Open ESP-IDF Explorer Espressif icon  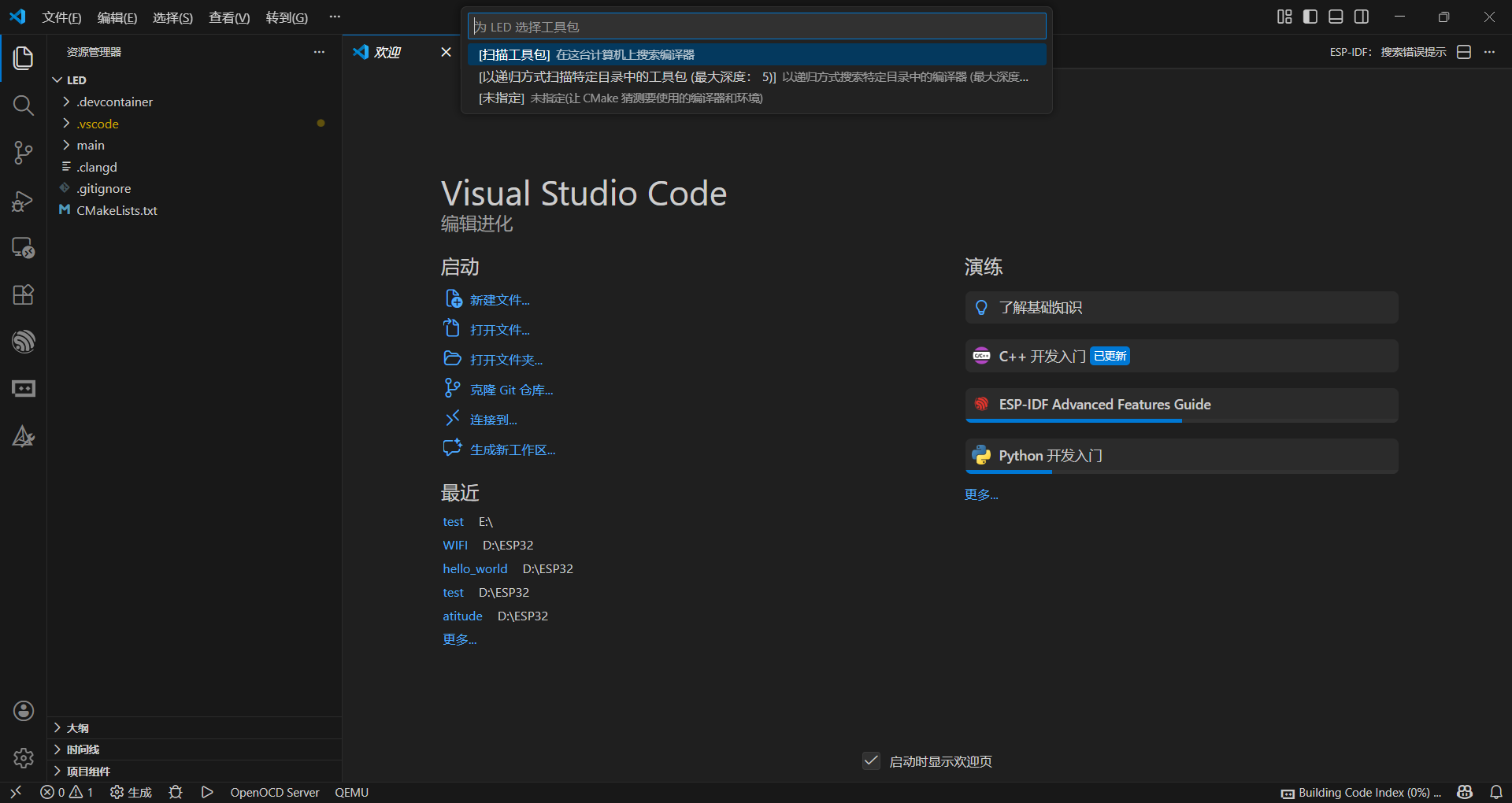pyautogui.click(x=23, y=342)
